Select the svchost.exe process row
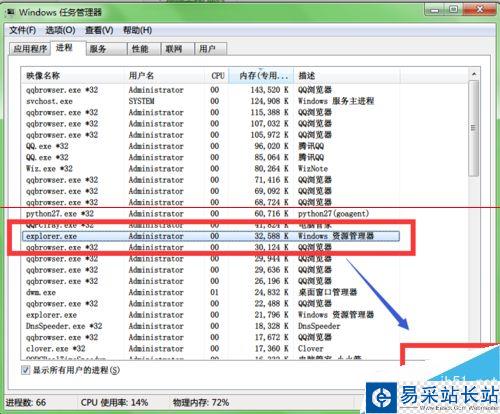500x414 pixels. coord(211,101)
